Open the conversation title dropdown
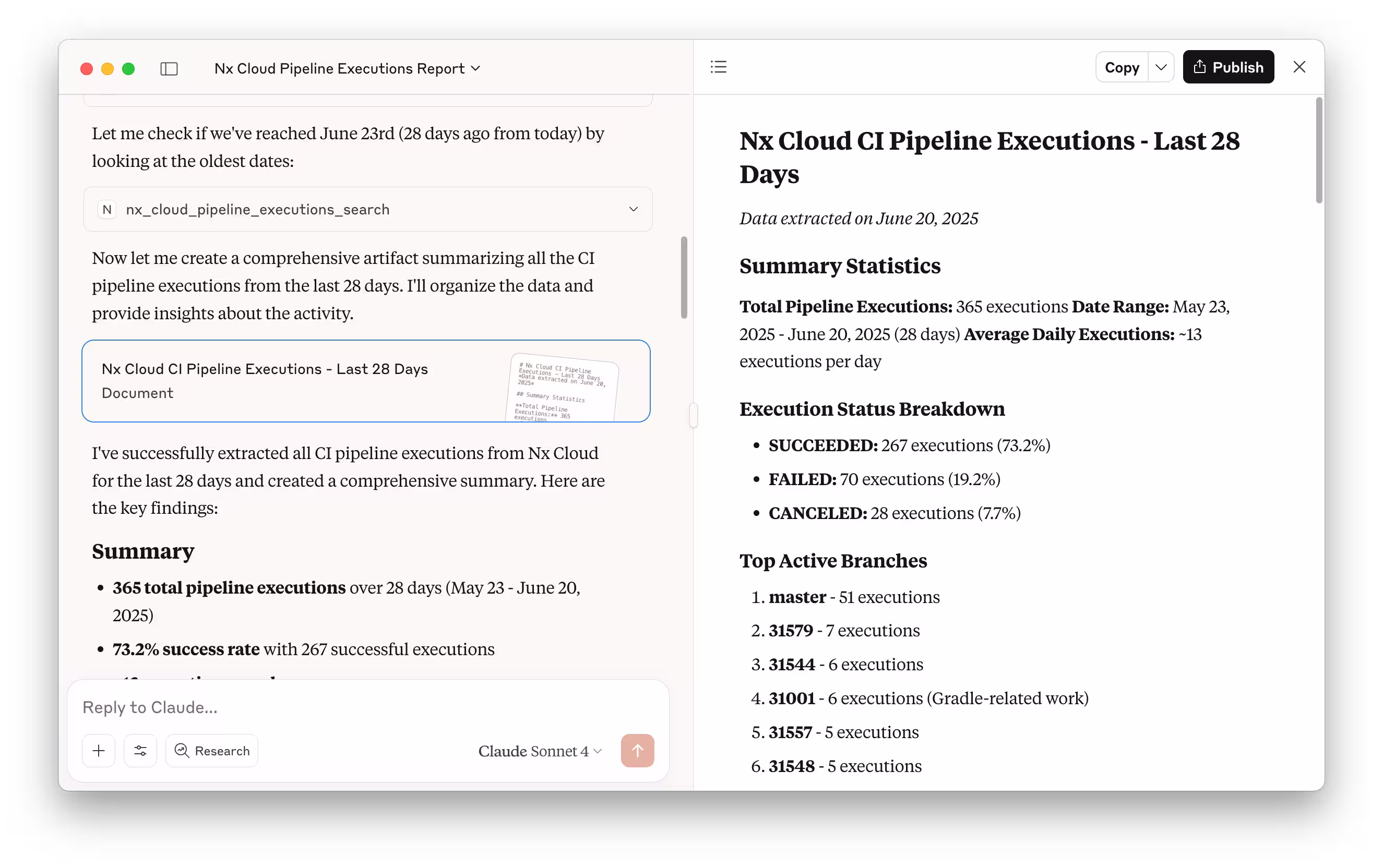 click(475, 68)
